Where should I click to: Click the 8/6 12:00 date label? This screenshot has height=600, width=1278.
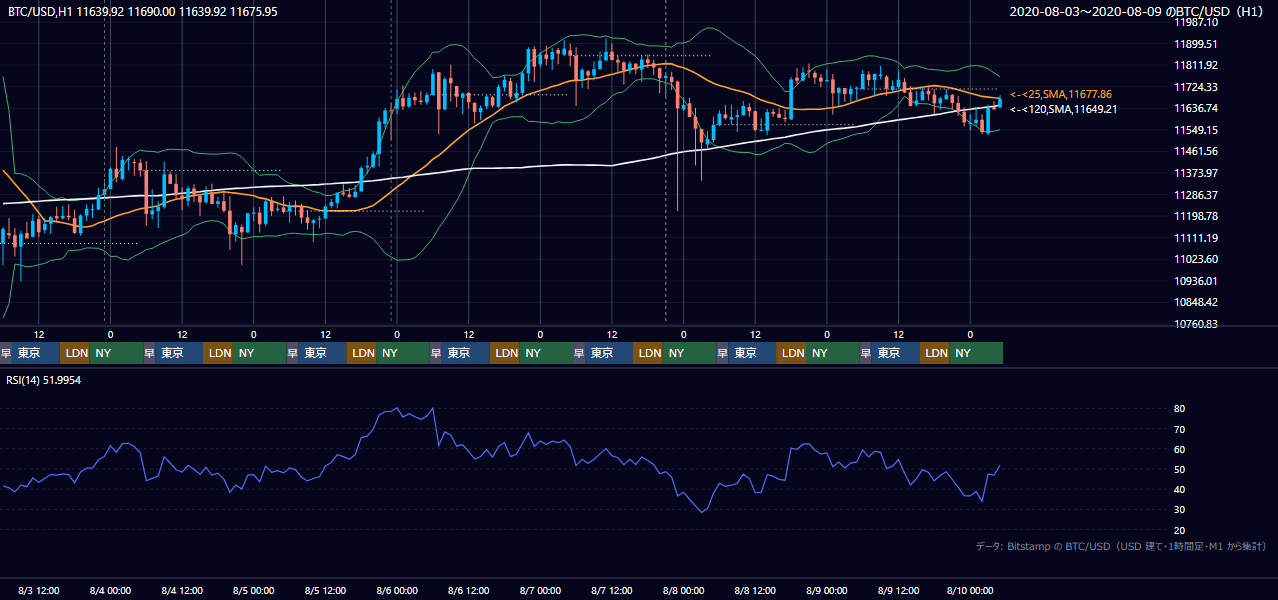pyautogui.click(x=470, y=590)
